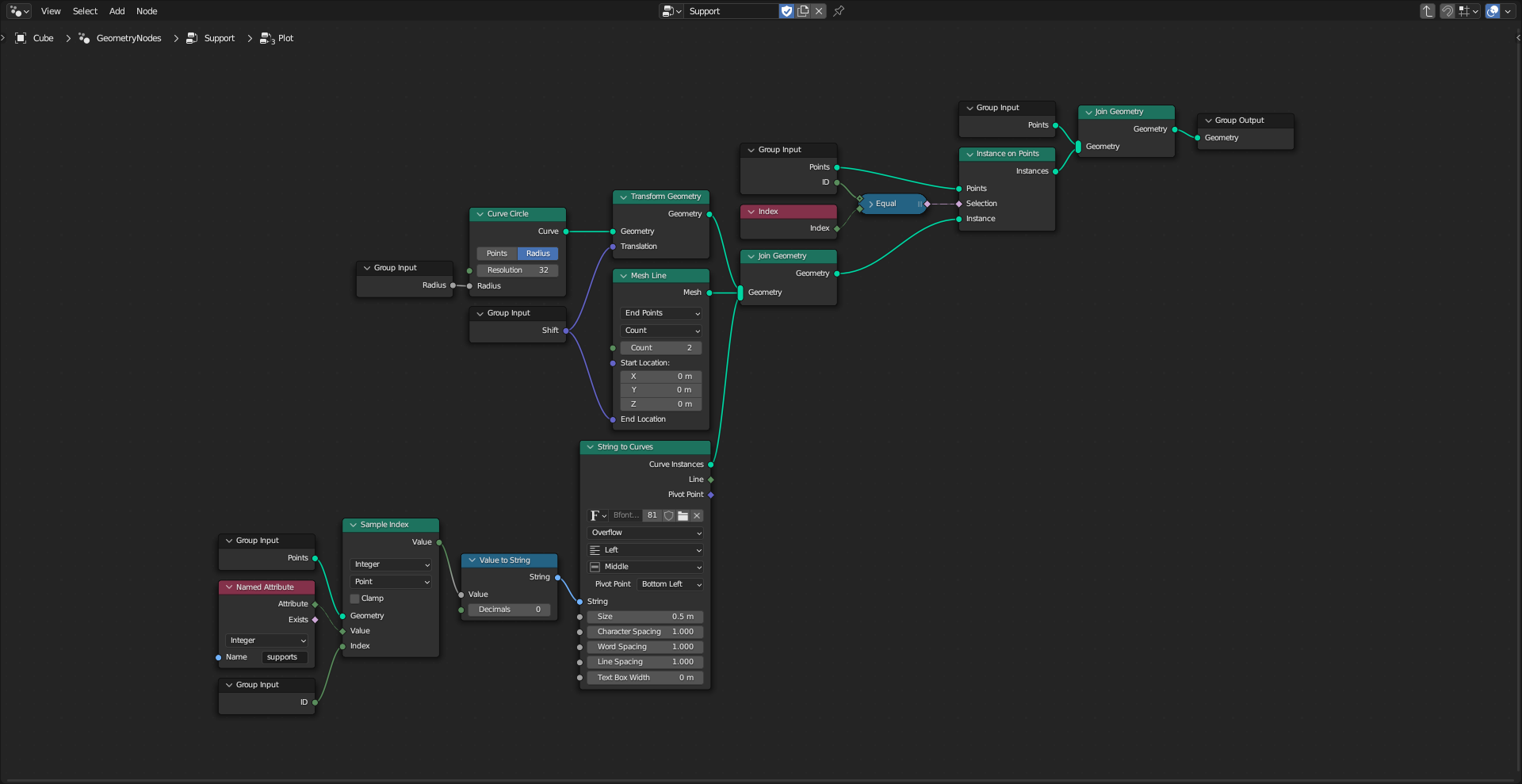Open Point domain dropdown in Sample Index
Screen dimensions: 1522x784
pos(391,582)
